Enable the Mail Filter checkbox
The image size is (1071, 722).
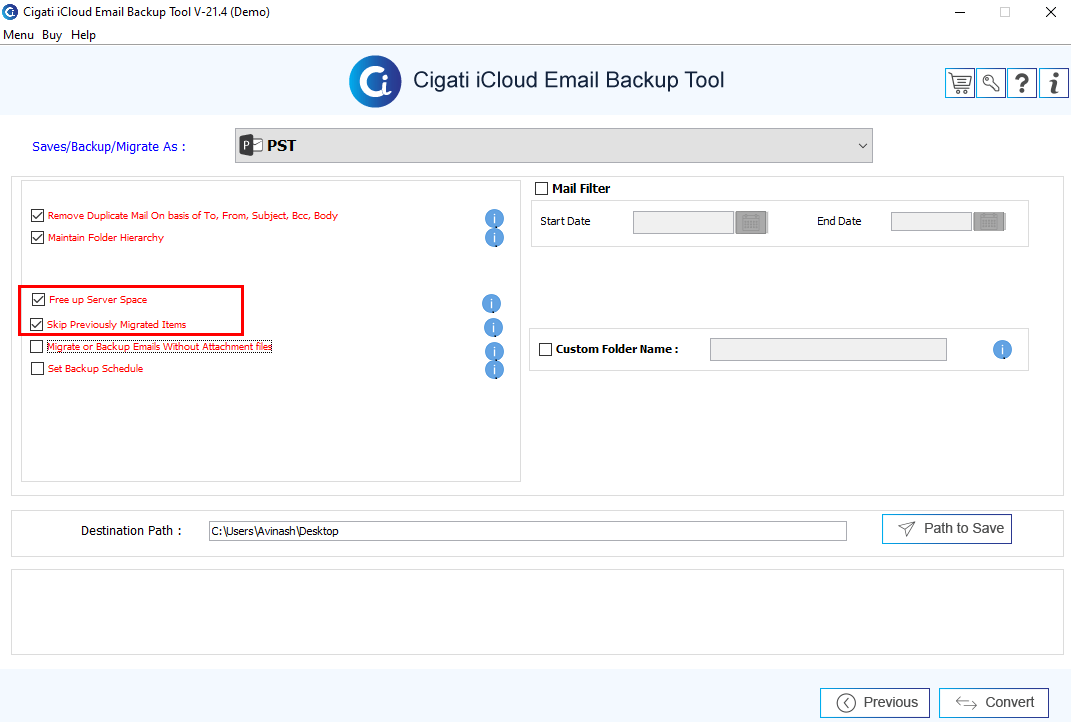(542, 189)
